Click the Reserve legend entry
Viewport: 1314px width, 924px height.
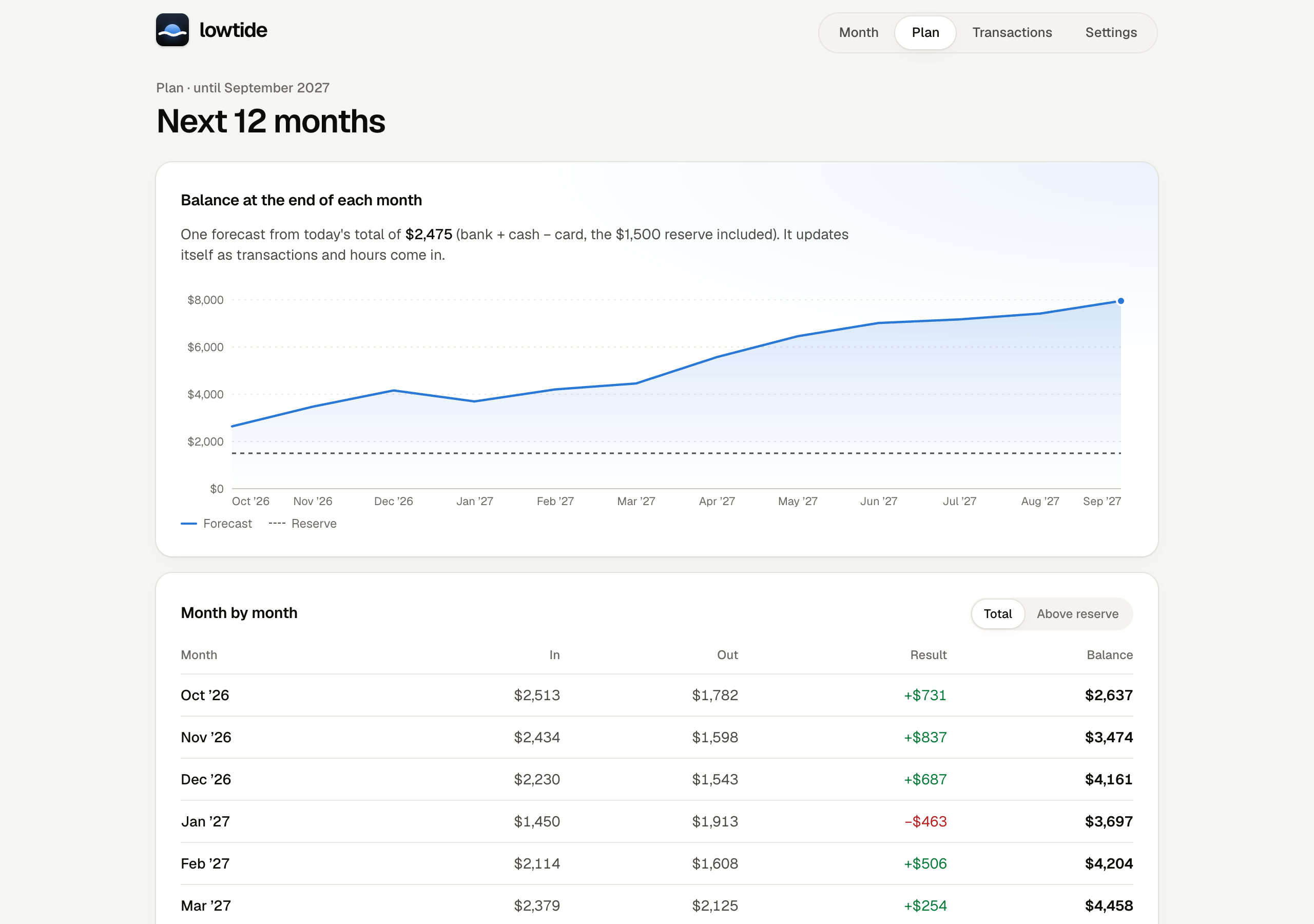pos(303,524)
